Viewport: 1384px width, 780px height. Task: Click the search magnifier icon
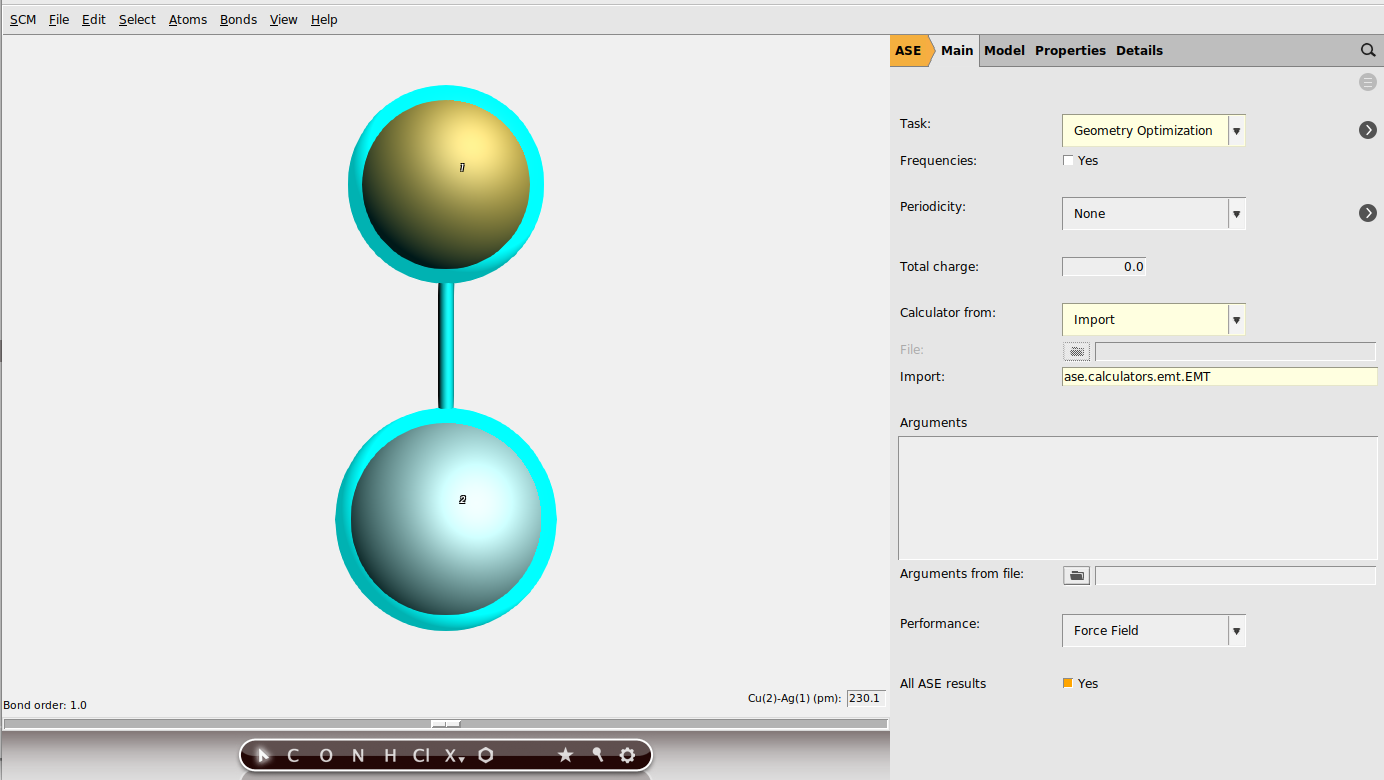tap(1368, 50)
